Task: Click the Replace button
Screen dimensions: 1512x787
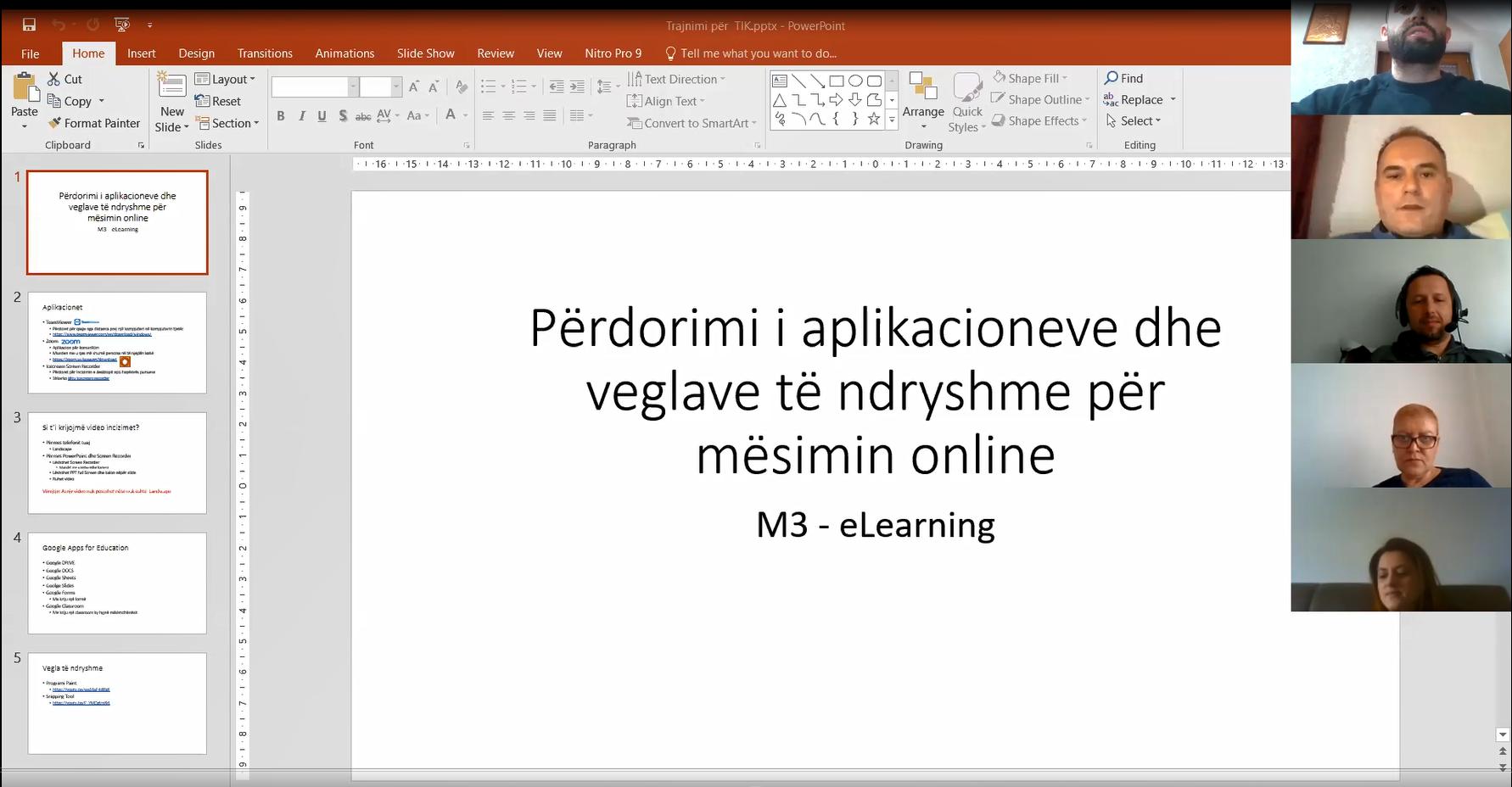Action: point(1140,99)
